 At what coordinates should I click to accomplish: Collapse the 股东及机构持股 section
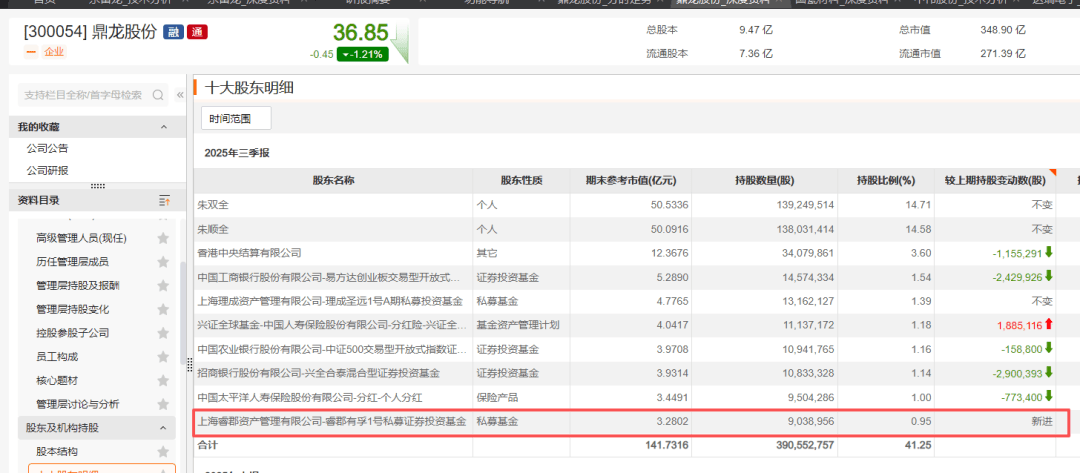click(164, 428)
